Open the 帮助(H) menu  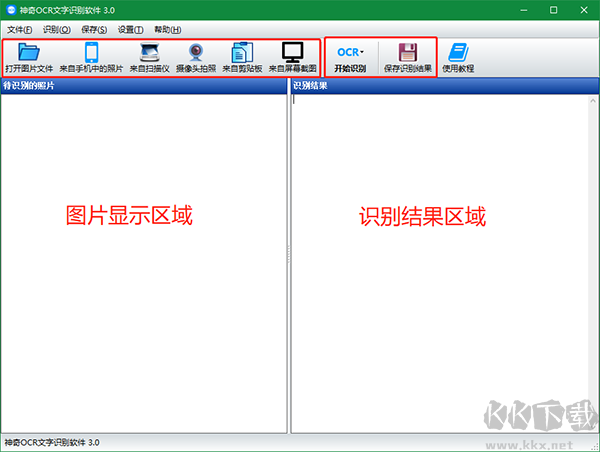168,29
